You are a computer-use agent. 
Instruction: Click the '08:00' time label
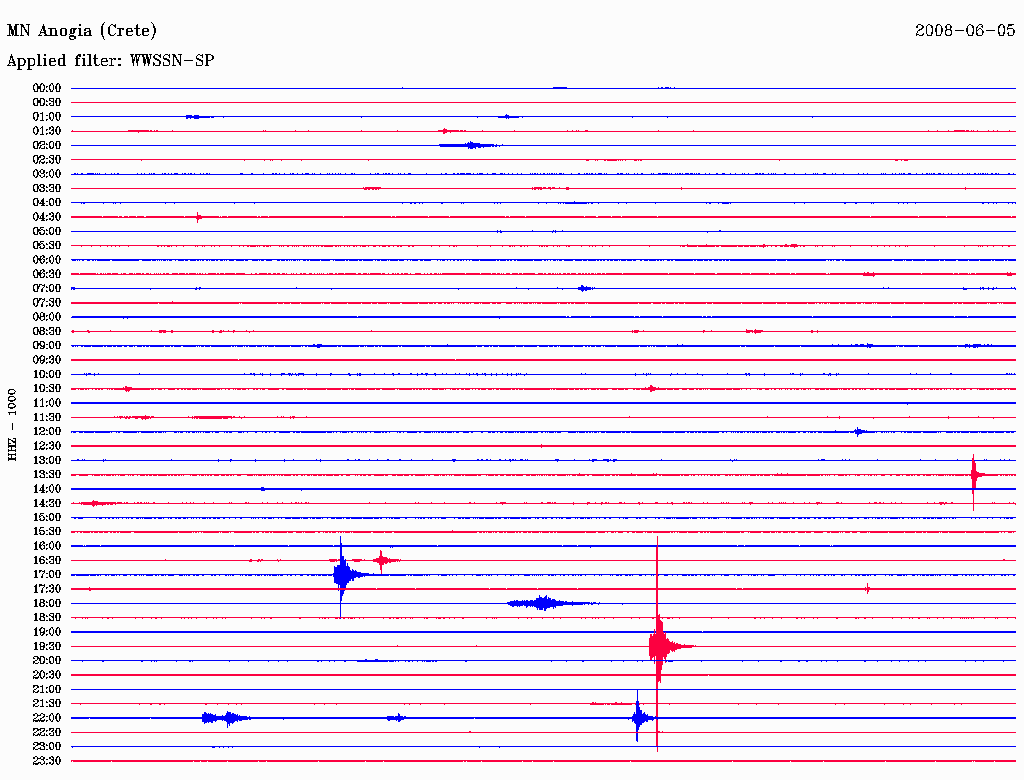47,317
